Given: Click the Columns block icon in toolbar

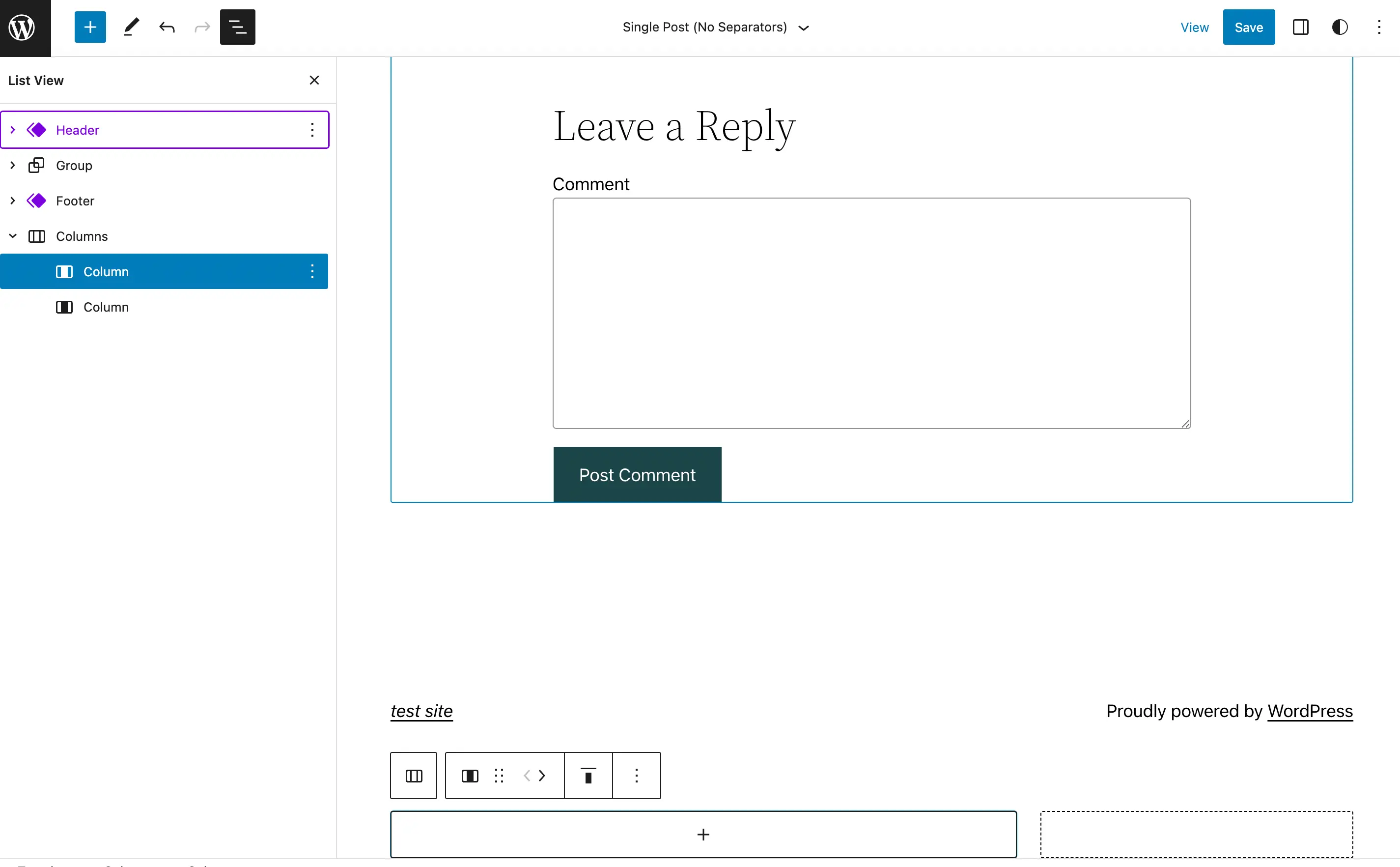Looking at the screenshot, I should click(x=414, y=775).
